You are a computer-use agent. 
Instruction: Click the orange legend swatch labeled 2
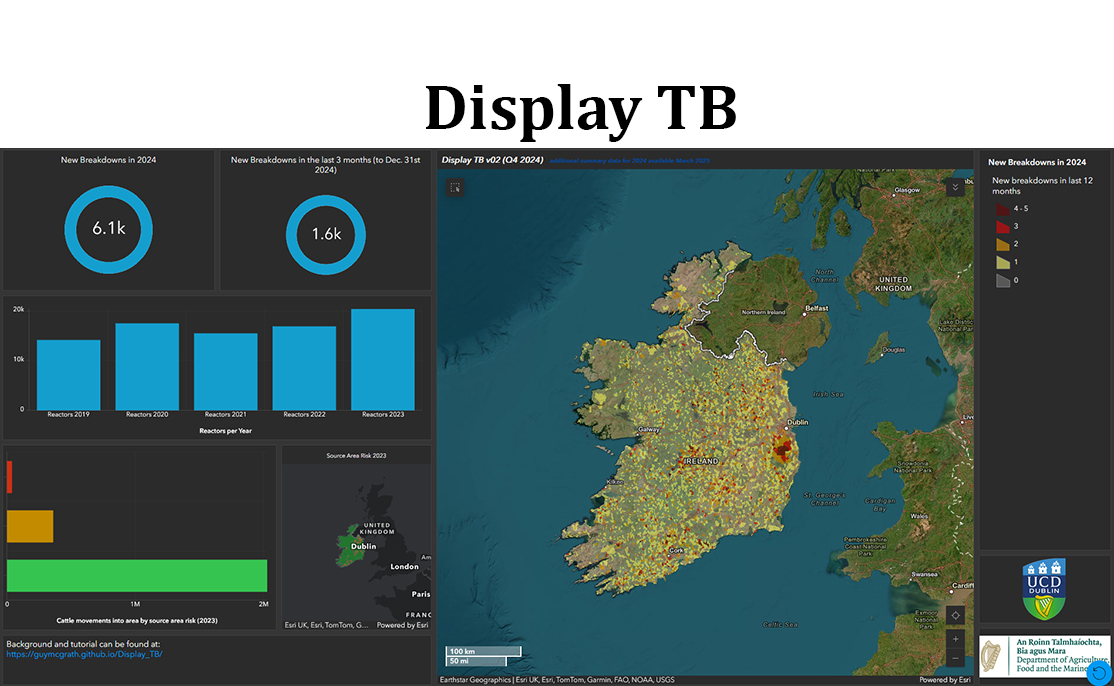1002,244
